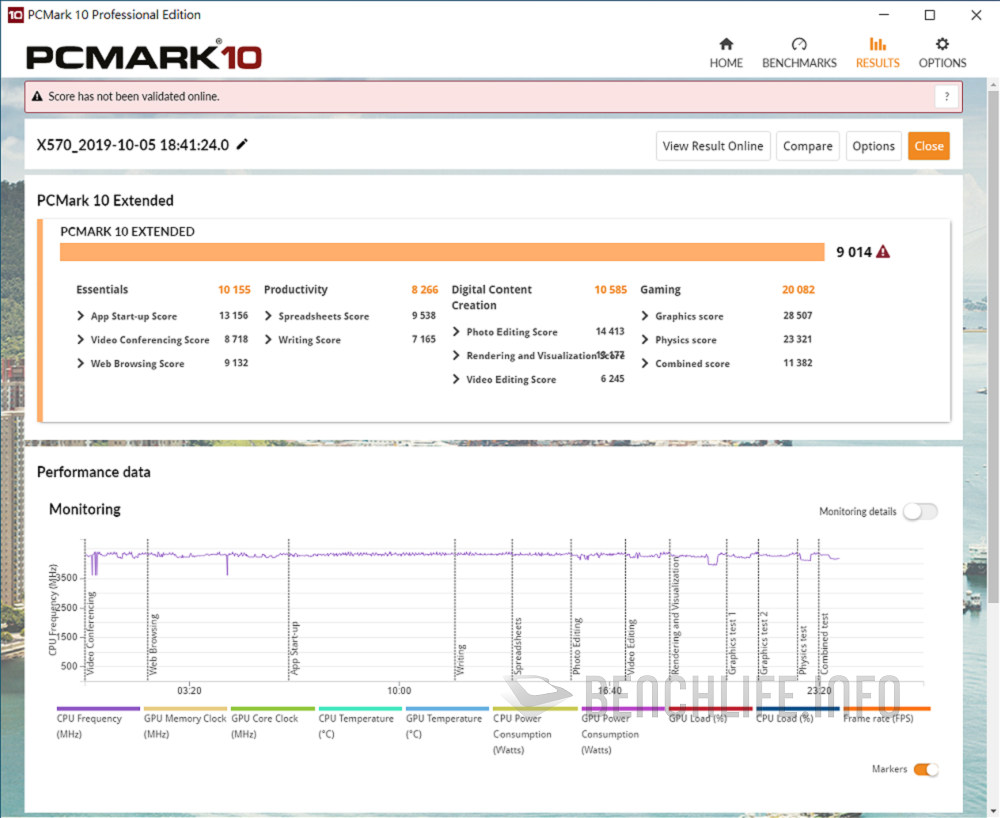The width and height of the screenshot is (1000, 818).
Task: Select GPU Memory Clock legend swatch
Action: click(x=185, y=708)
